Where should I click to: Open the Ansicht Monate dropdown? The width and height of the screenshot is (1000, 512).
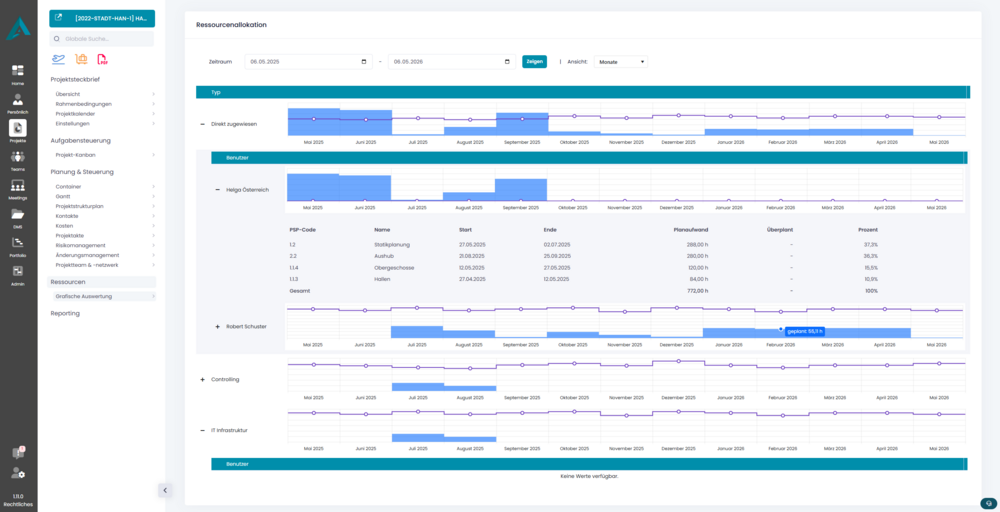(620, 62)
